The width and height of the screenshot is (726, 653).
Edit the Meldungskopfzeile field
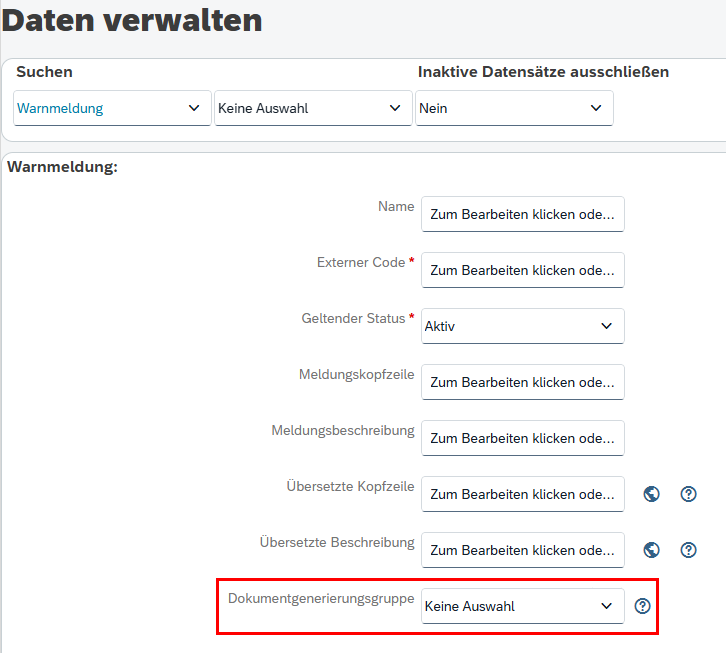(x=522, y=382)
